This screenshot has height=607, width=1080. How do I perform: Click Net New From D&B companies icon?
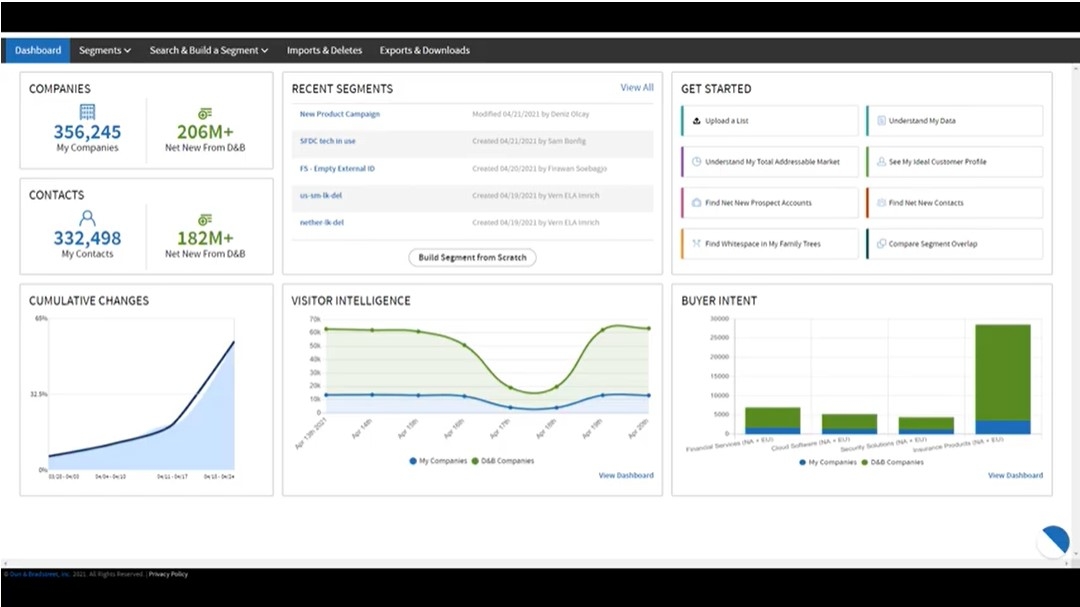205,113
